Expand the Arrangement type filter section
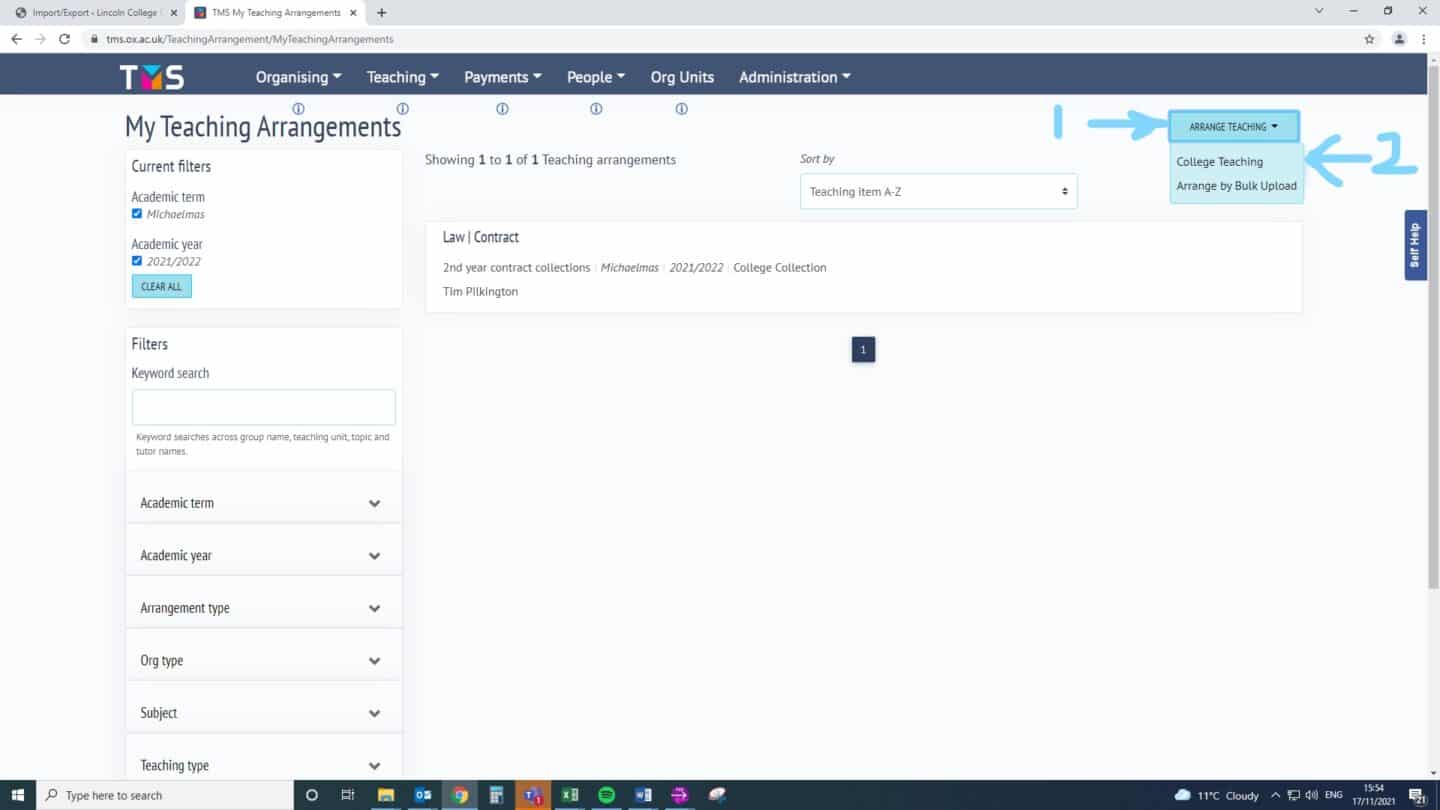The image size is (1440, 810). (x=263, y=608)
